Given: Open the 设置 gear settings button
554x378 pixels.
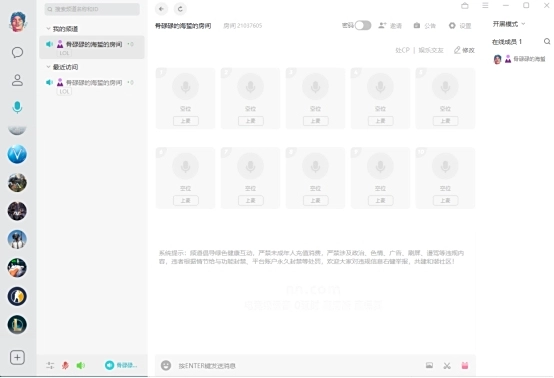Looking at the screenshot, I should click(460, 26).
